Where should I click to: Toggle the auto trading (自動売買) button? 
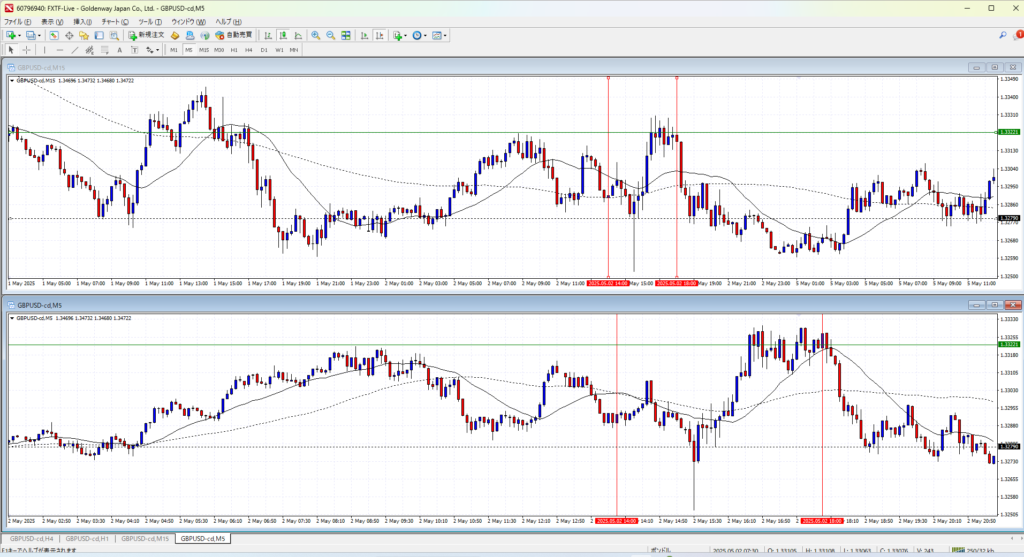coord(234,35)
